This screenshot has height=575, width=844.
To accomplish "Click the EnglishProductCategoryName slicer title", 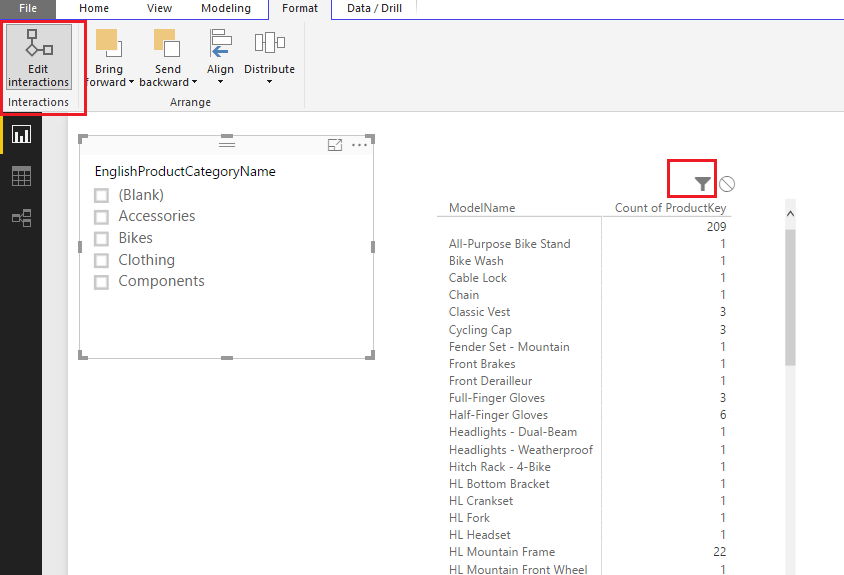I will [x=185, y=172].
